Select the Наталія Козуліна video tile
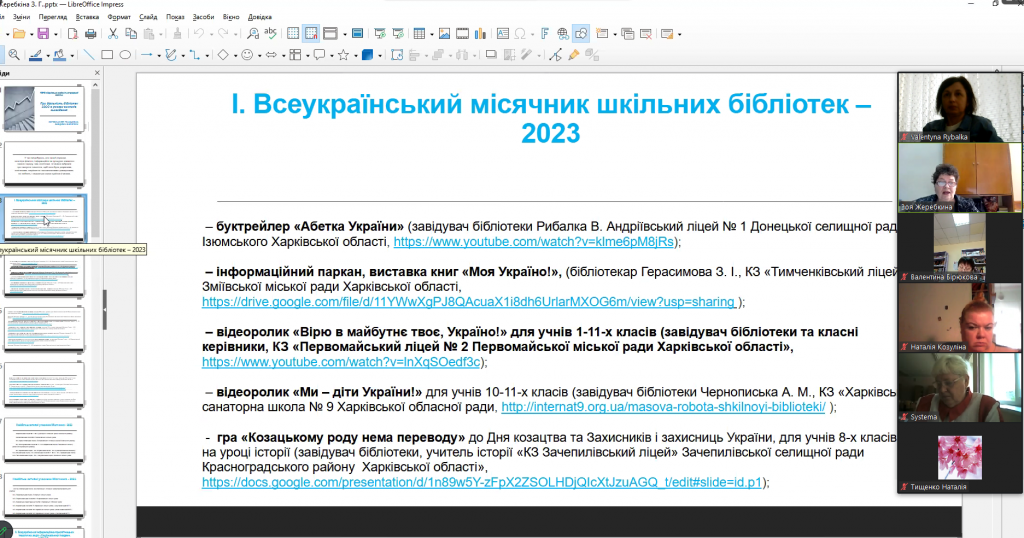1024x538 pixels. (959, 317)
